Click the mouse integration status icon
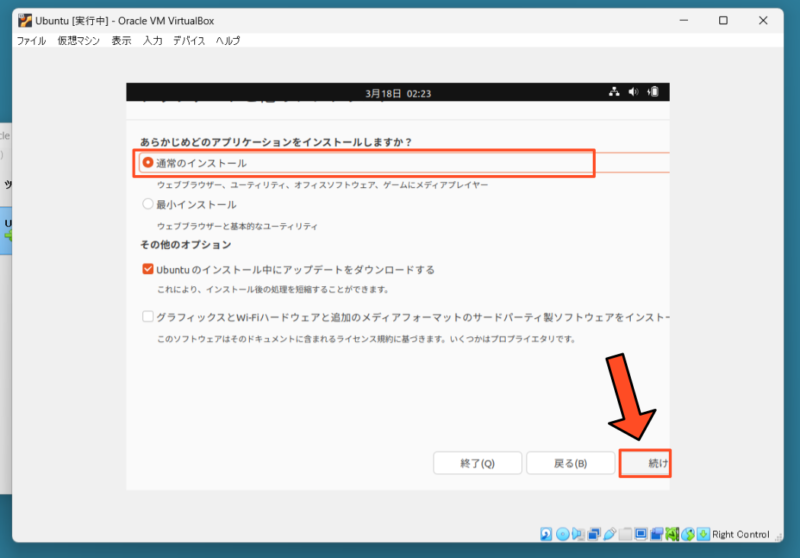800x558 pixels. coord(688,534)
